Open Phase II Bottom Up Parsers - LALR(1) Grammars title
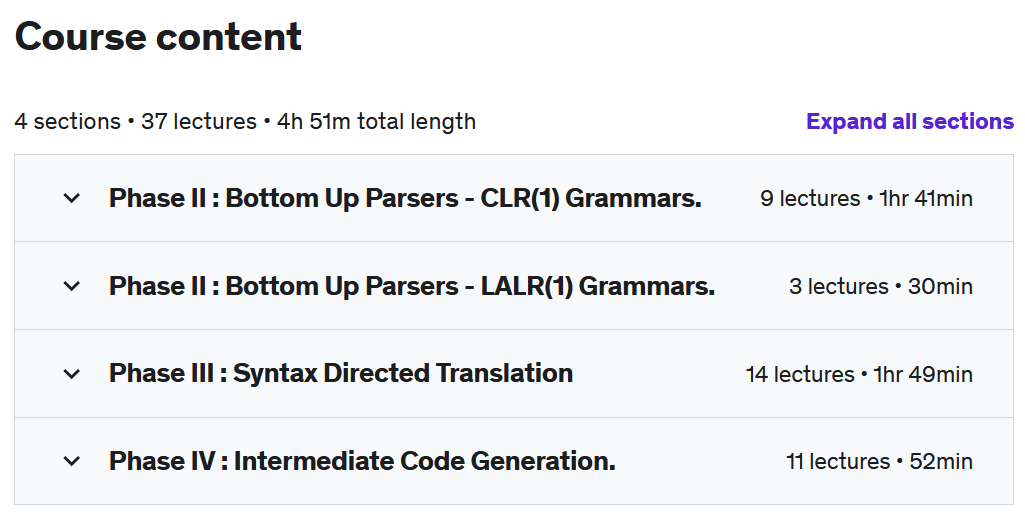This screenshot has width=1025, height=515. click(412, 286)
